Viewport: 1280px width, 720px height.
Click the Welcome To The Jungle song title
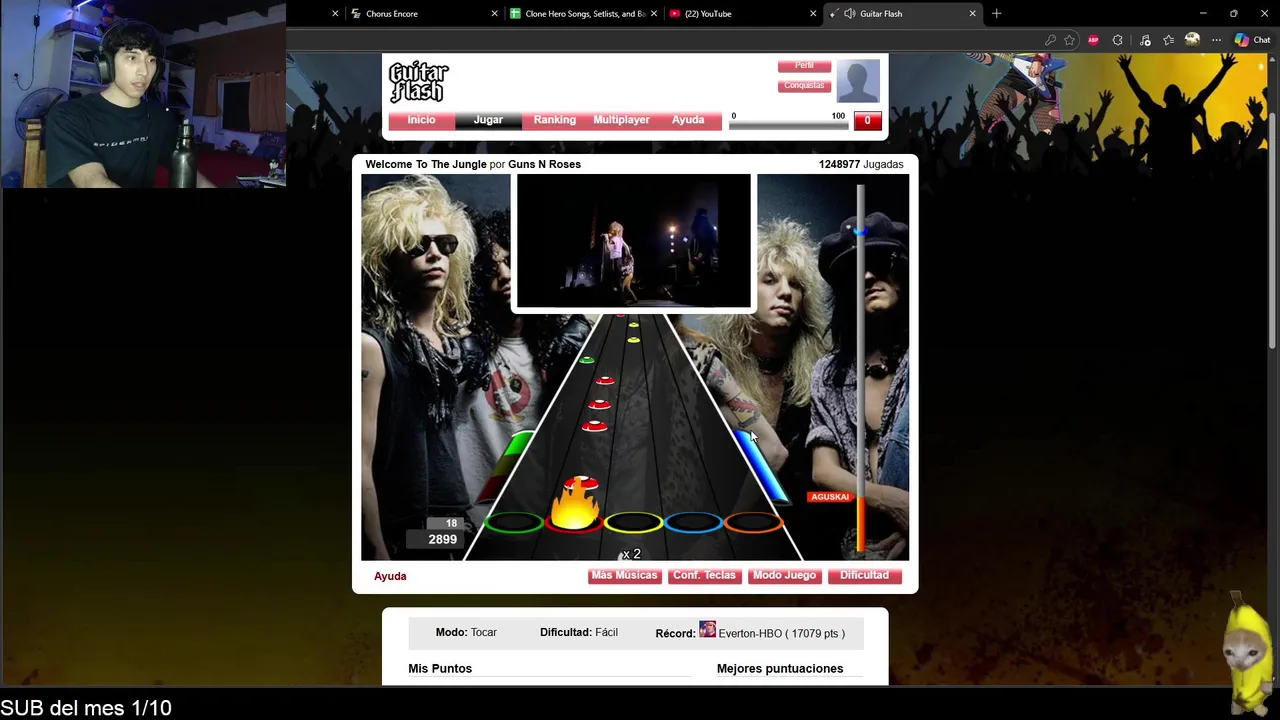(x=425, y=164)
